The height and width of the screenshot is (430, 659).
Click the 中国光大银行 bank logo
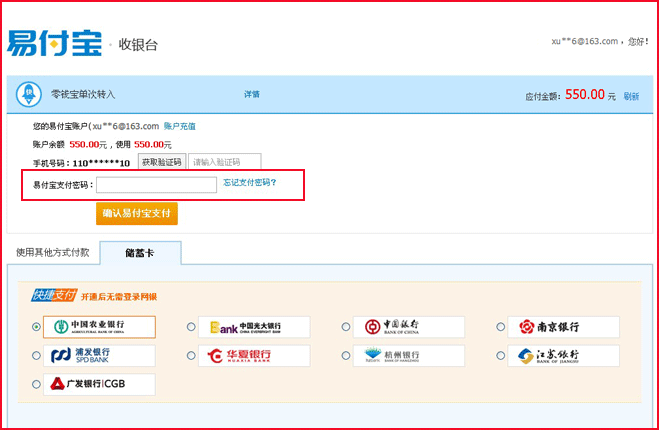point(254,327)
